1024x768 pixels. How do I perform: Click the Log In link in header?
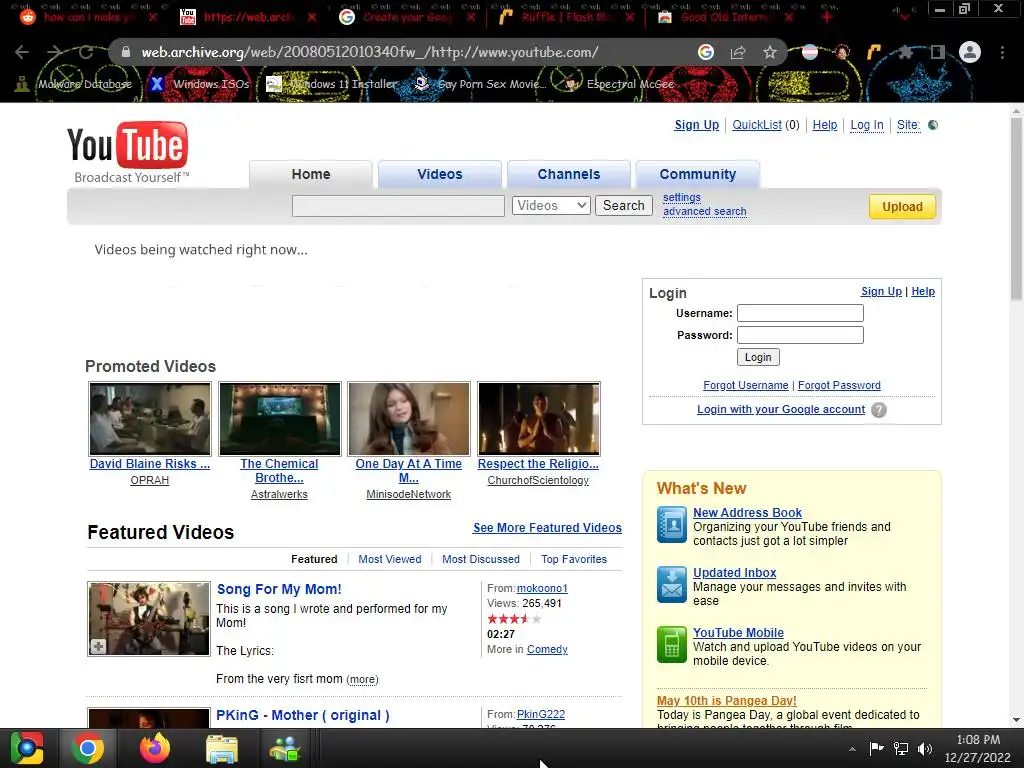coord(867,125)
